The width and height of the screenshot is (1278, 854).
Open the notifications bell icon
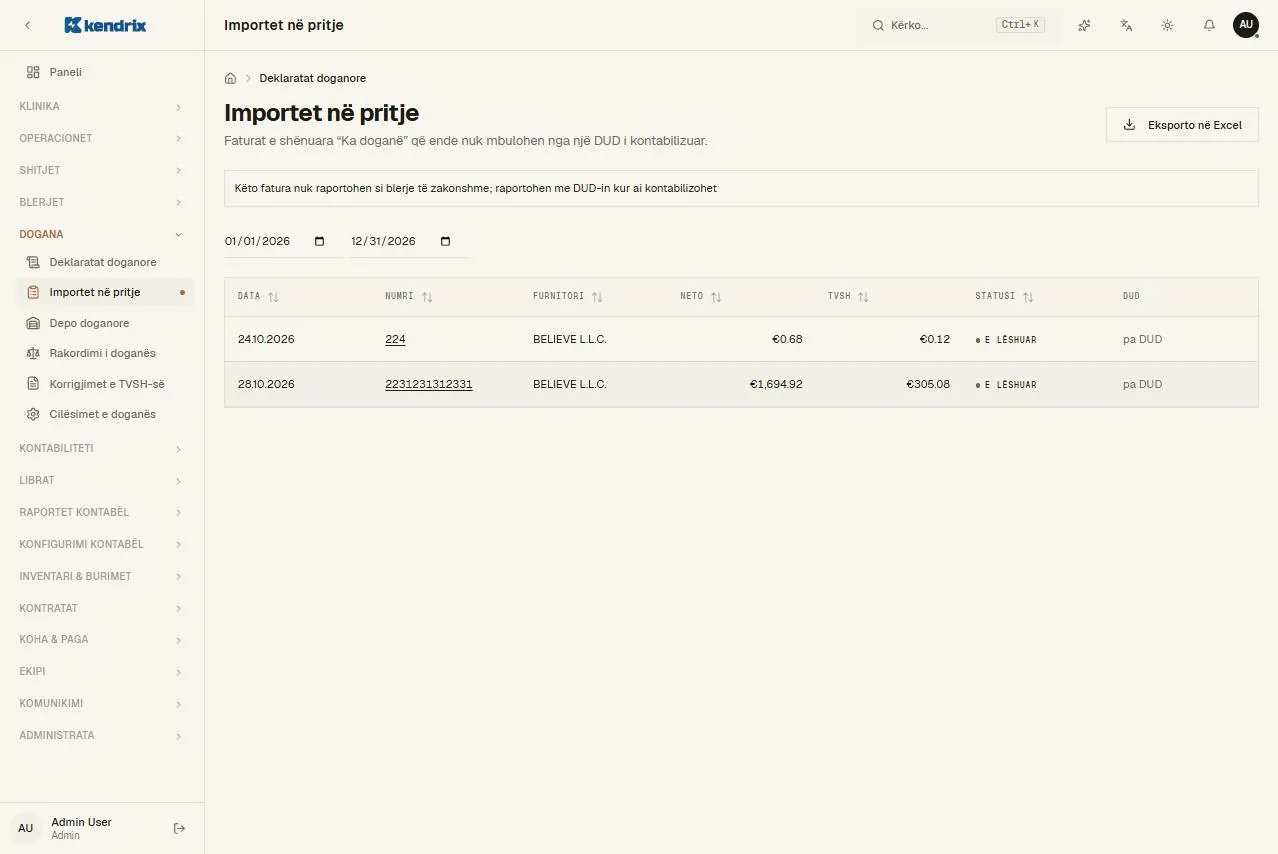[1209, 25]
